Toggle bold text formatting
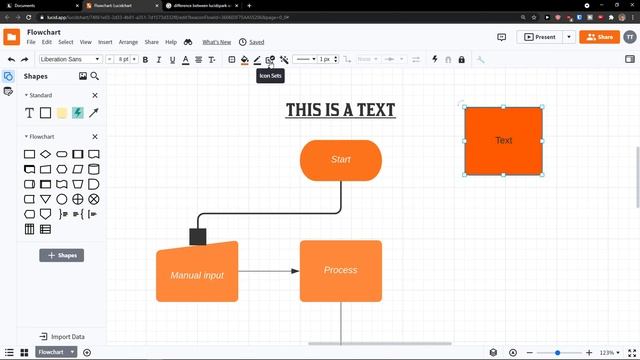The image size is (640, 360). coord(145,60)
